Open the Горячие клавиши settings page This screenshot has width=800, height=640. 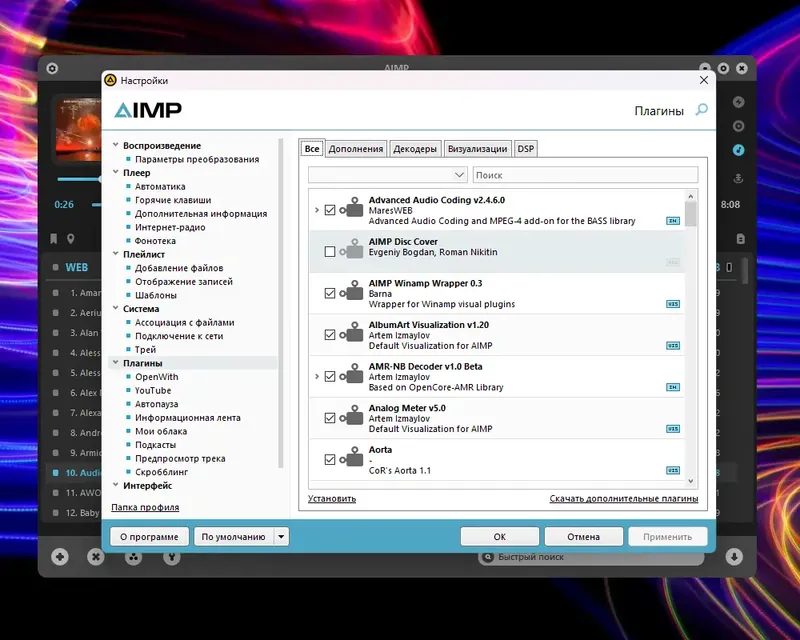coord(173,200)
